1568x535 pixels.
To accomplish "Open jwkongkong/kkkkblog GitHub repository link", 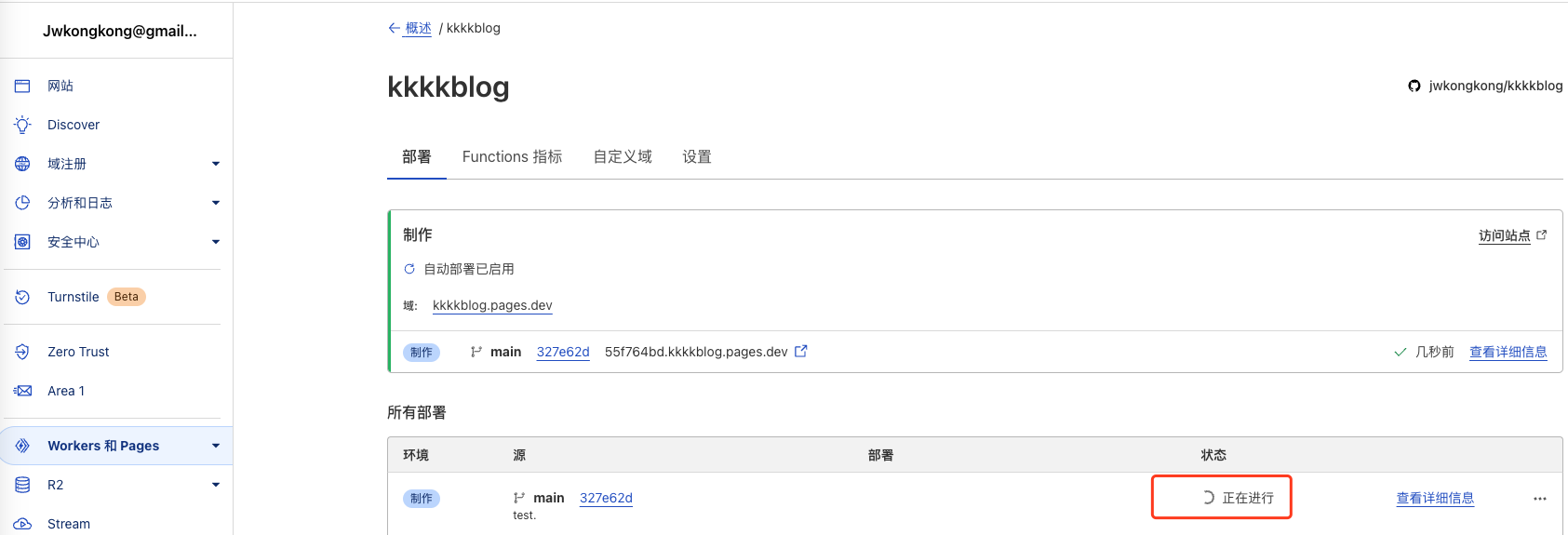I will [1494, 86].
